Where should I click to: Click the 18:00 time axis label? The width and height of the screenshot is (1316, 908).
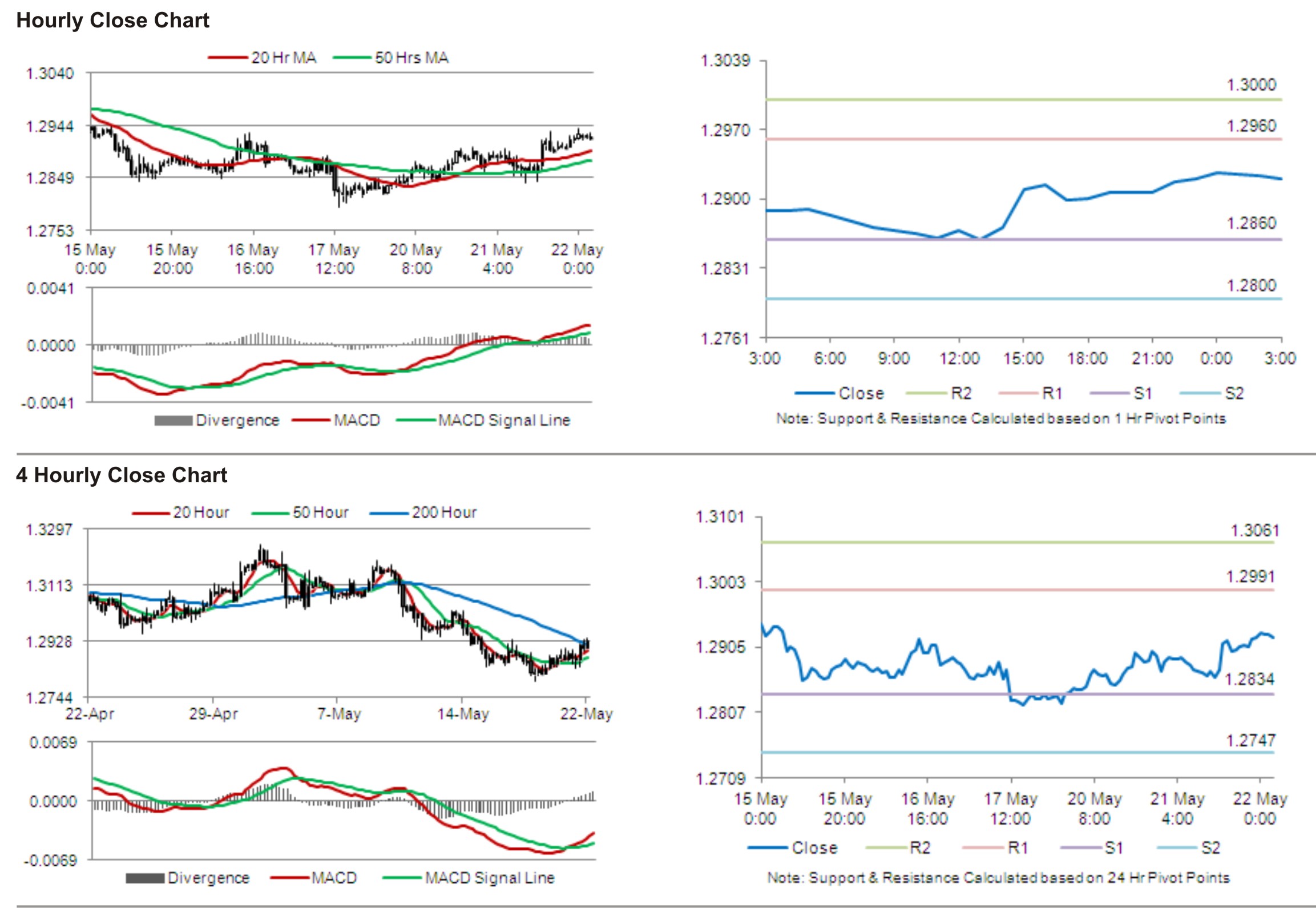[x=1088, y=358]
